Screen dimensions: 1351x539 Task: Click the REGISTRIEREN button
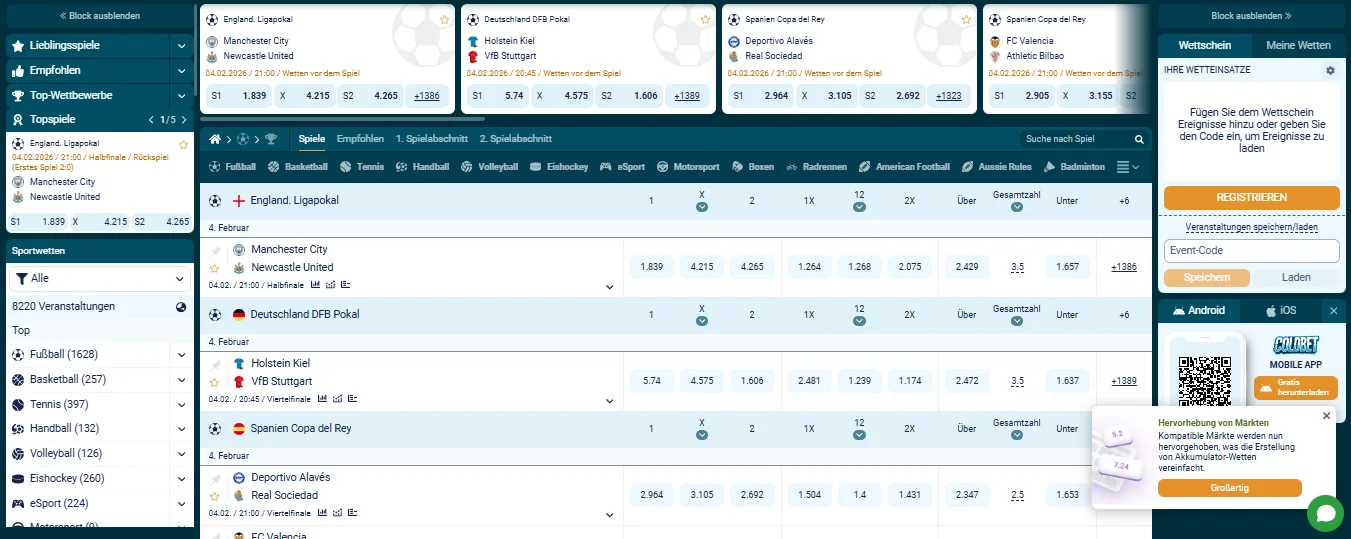click(1251, 197)
